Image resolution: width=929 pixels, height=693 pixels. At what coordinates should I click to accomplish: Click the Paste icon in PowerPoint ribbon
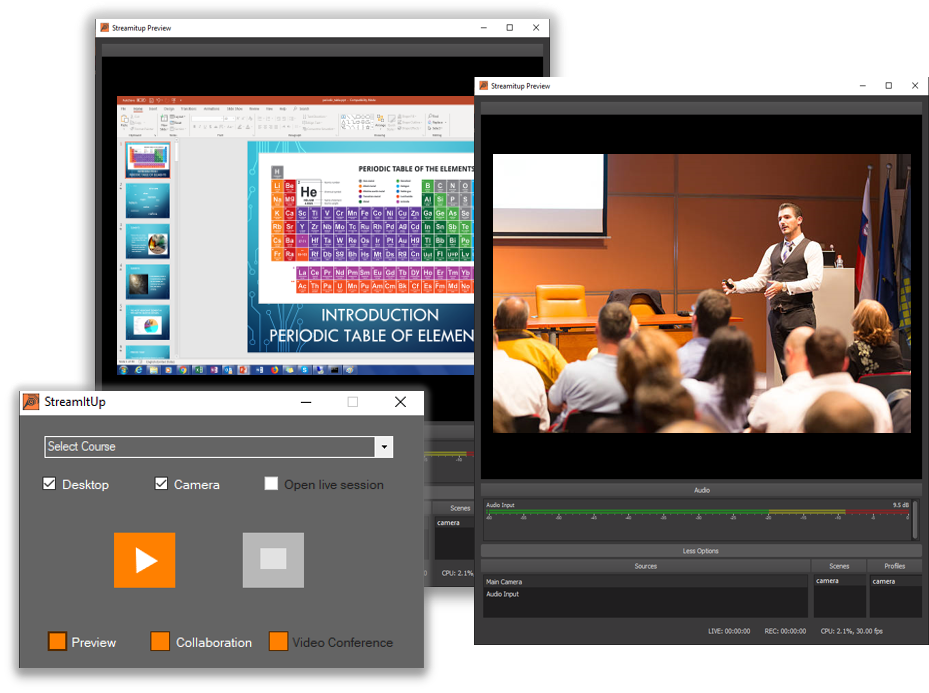pyautogui.click(x=124, y=121)
